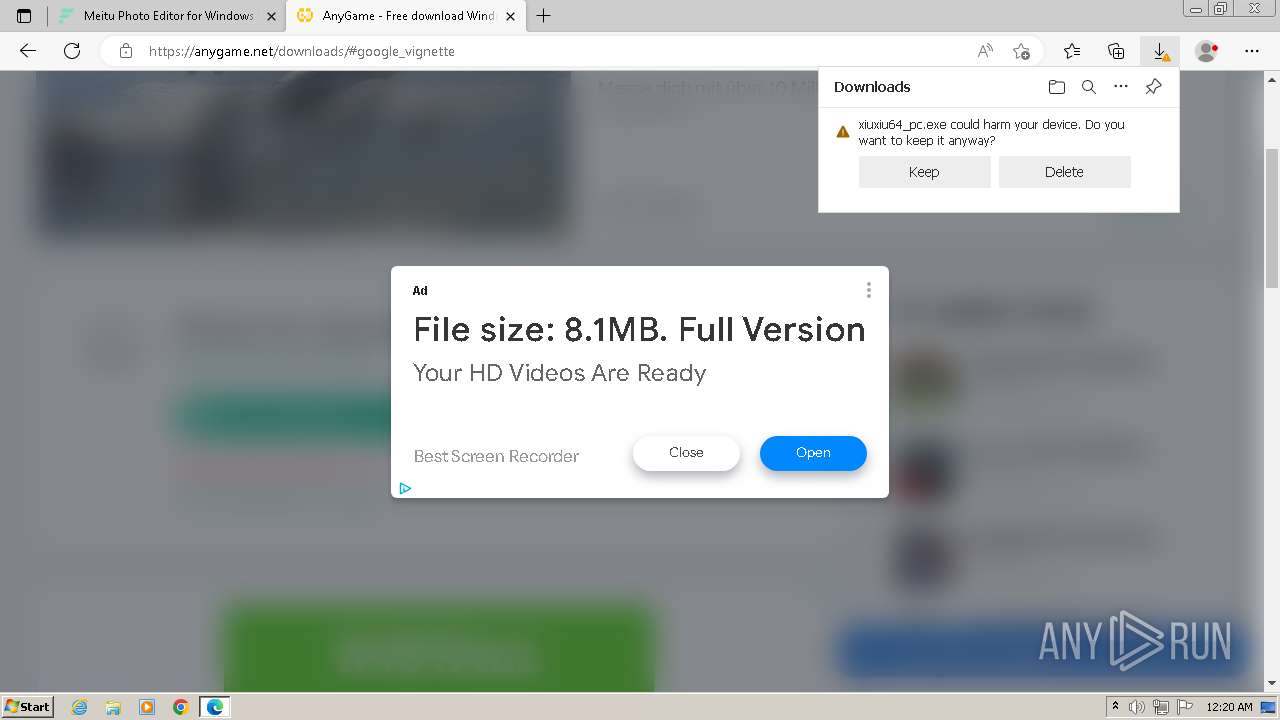Viewport: 1280px width, 720px height.
Task: Reload the page with refresh icon
Action: click(x=72, y=51)
